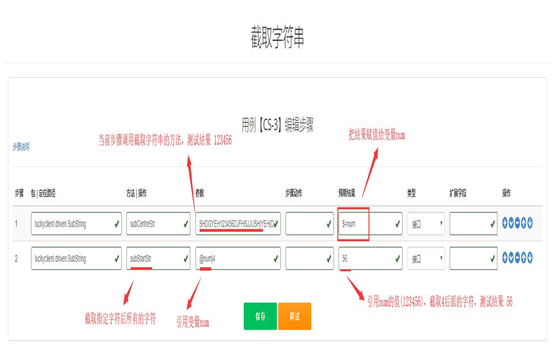Click the empty 扩展字段 field in step 1
Image resolution: width=556 pixels, height=364 pixels.
click(x=473, y=224)
